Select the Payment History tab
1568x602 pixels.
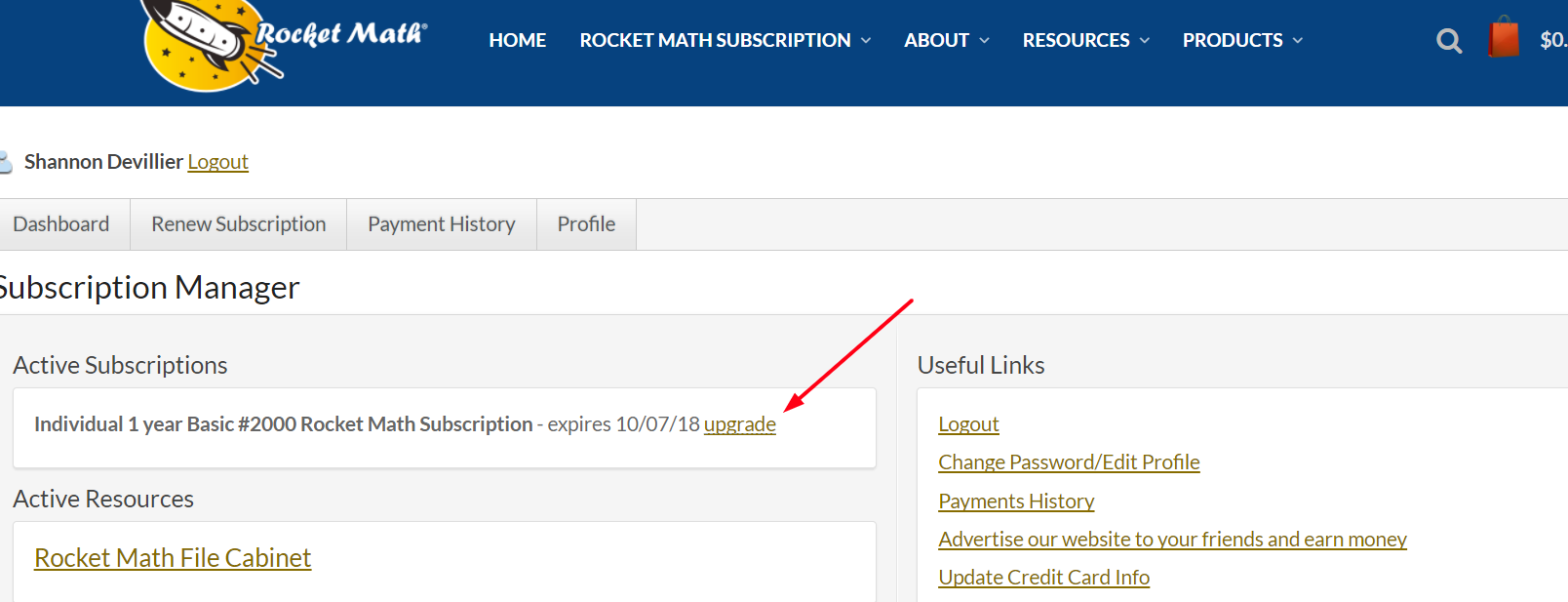(x=441, y=224)
